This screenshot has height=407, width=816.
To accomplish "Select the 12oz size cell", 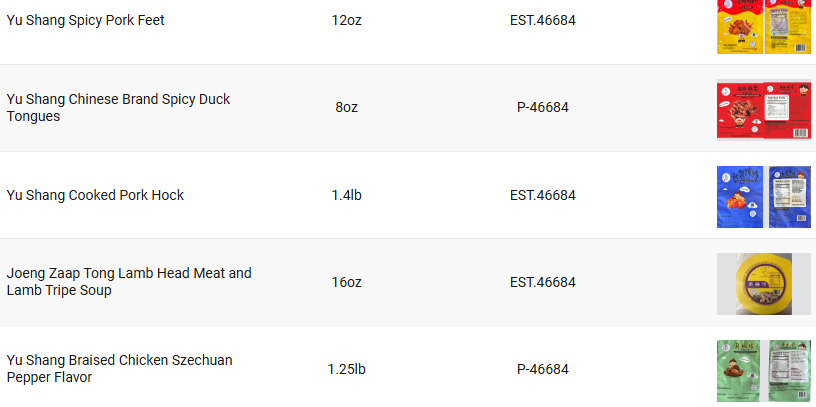I will tap(347, 20).
